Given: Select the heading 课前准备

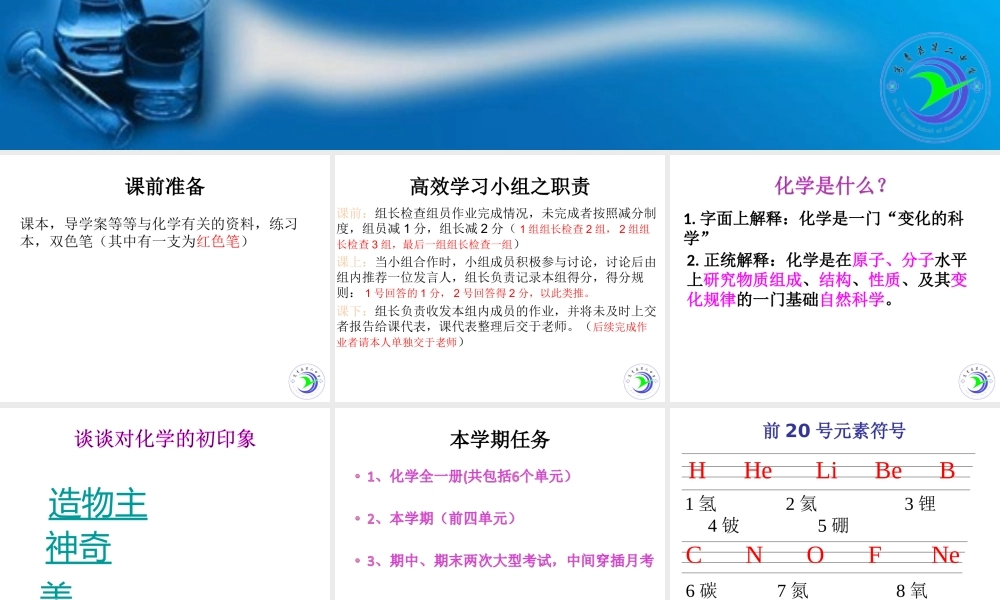Looking at the screenshot, I should point(165,186).
